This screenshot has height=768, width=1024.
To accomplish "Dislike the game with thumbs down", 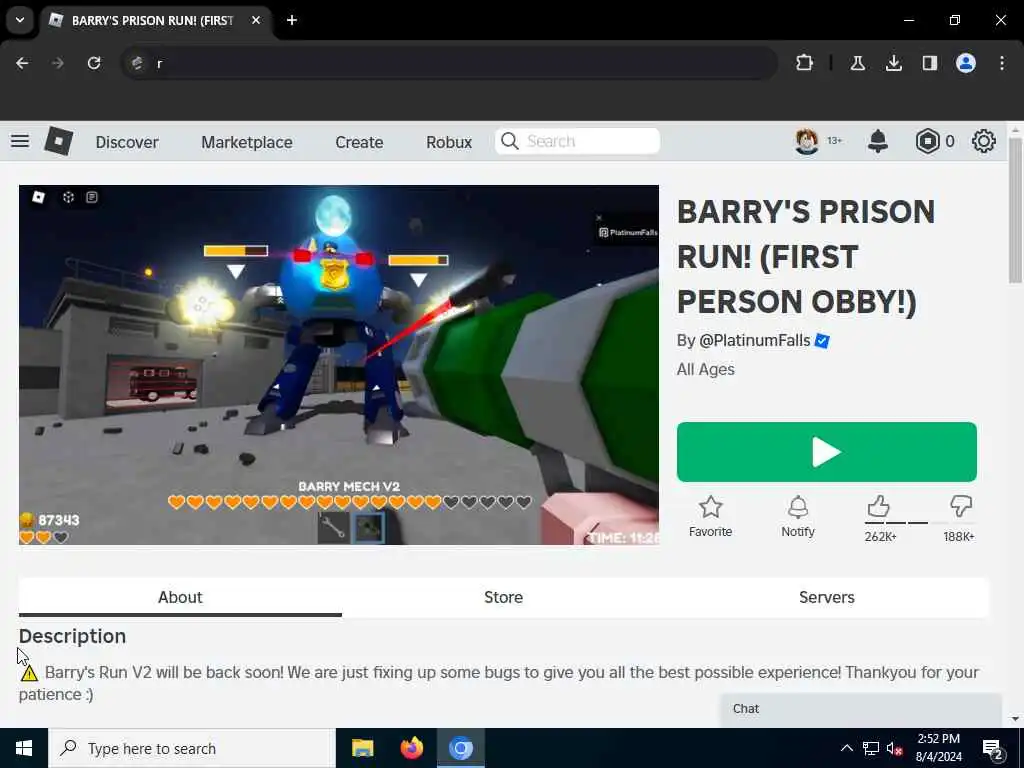I will (x=961, y=506).
